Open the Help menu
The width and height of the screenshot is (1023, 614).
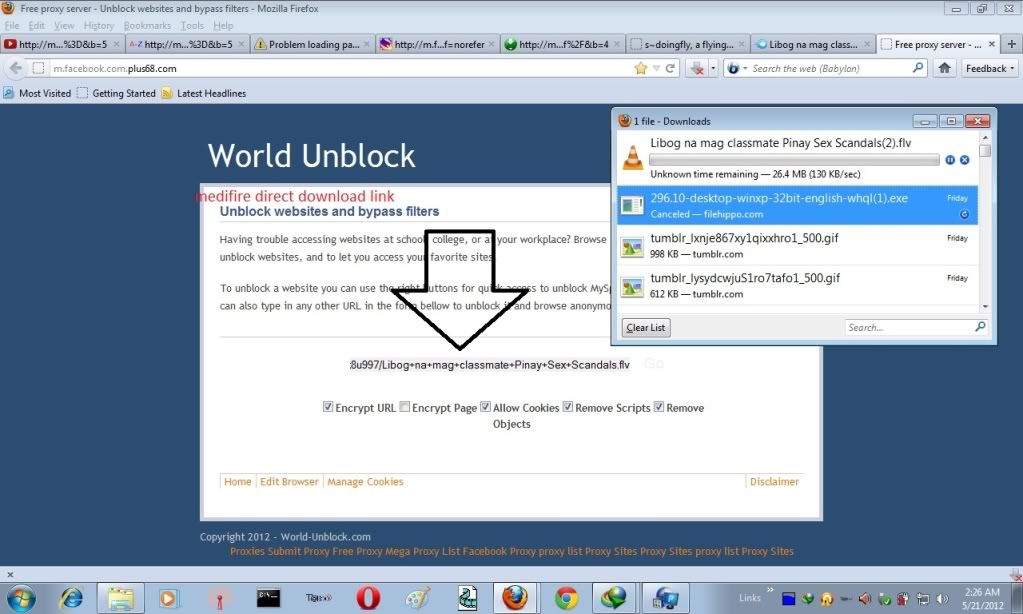click(x=223, y=25)
